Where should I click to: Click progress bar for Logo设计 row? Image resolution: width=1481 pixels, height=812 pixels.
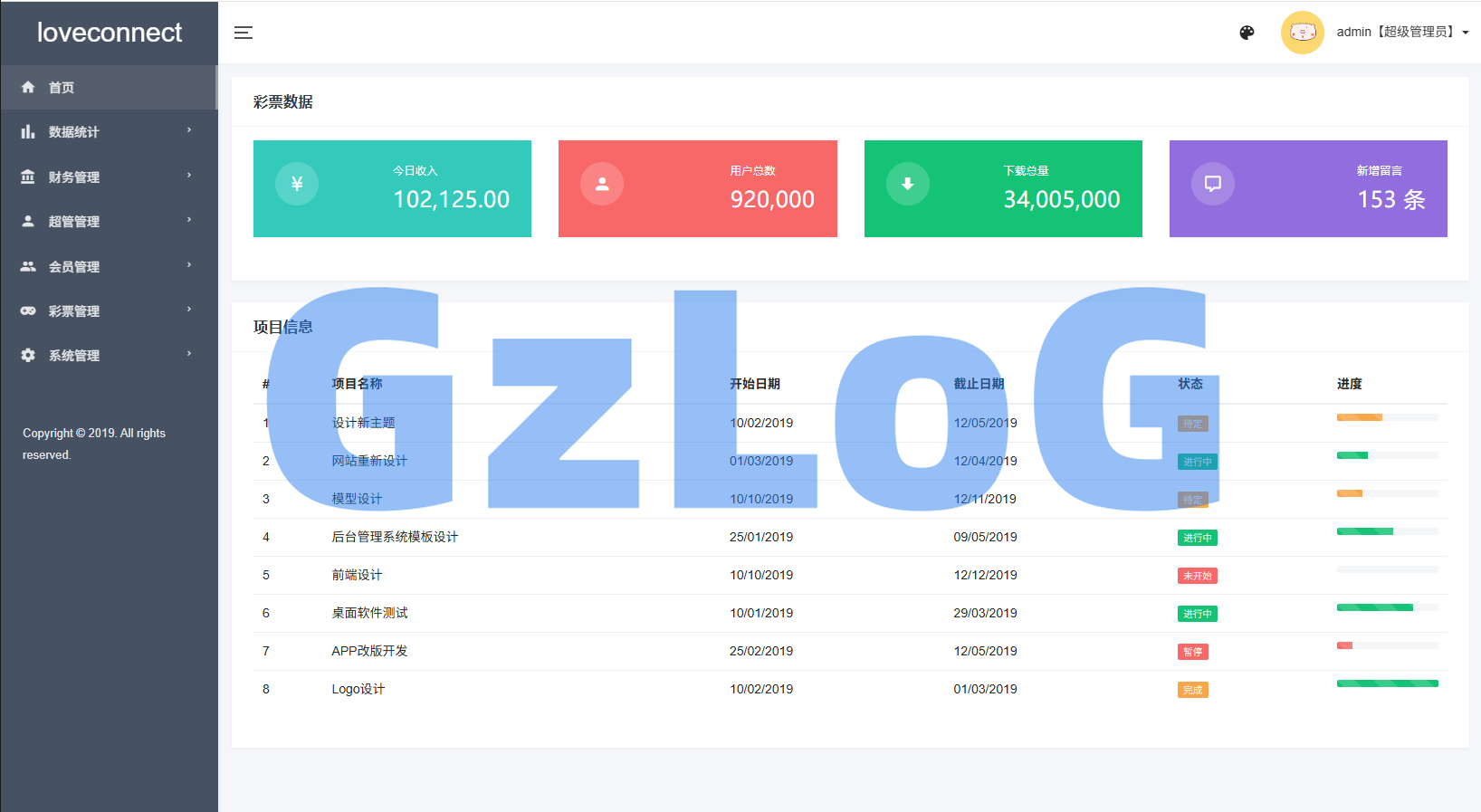[1387, 683]
